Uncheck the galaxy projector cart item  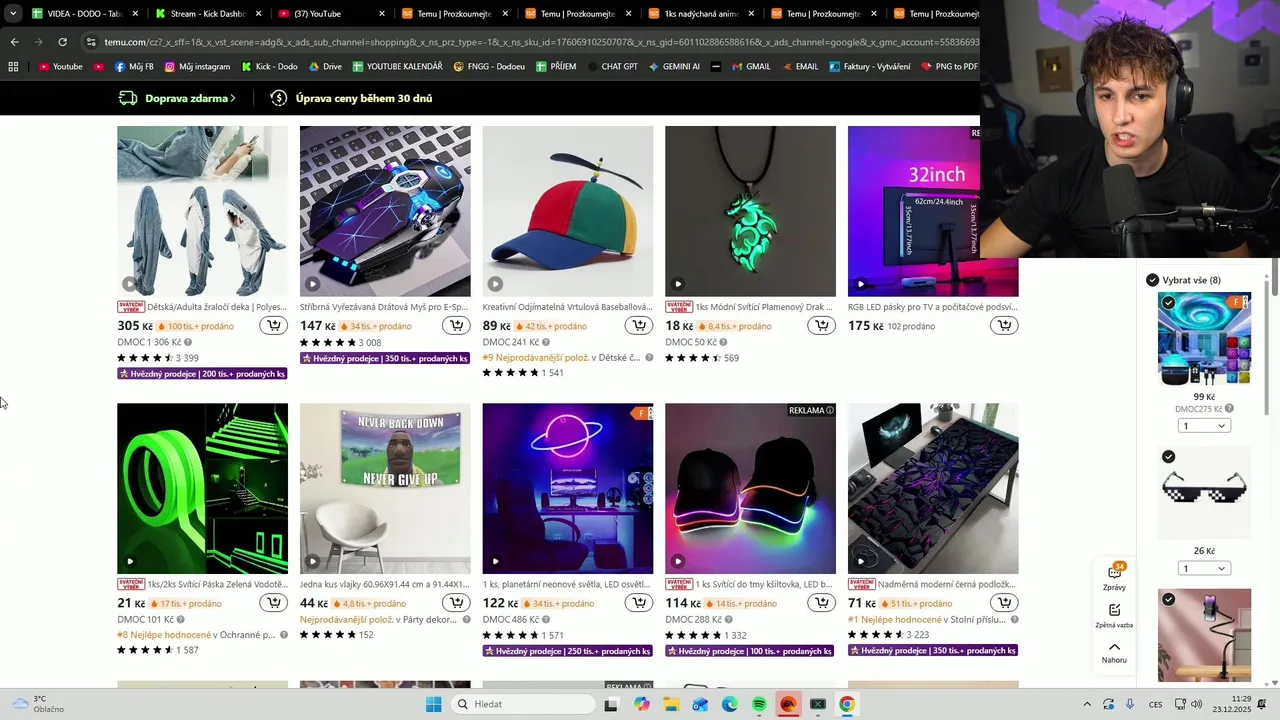point(1169,302)
